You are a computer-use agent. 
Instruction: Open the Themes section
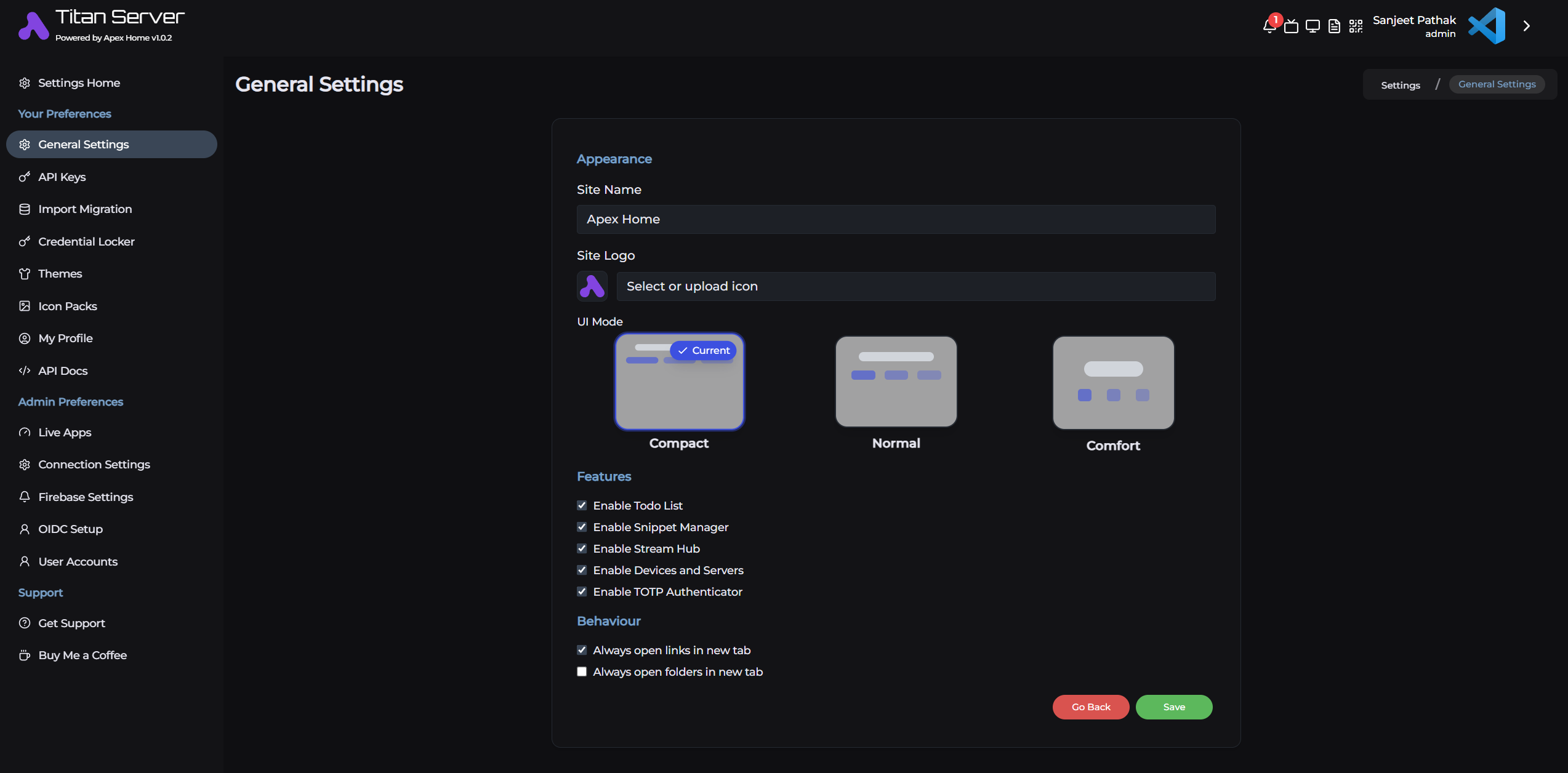(x=60, y=273)
